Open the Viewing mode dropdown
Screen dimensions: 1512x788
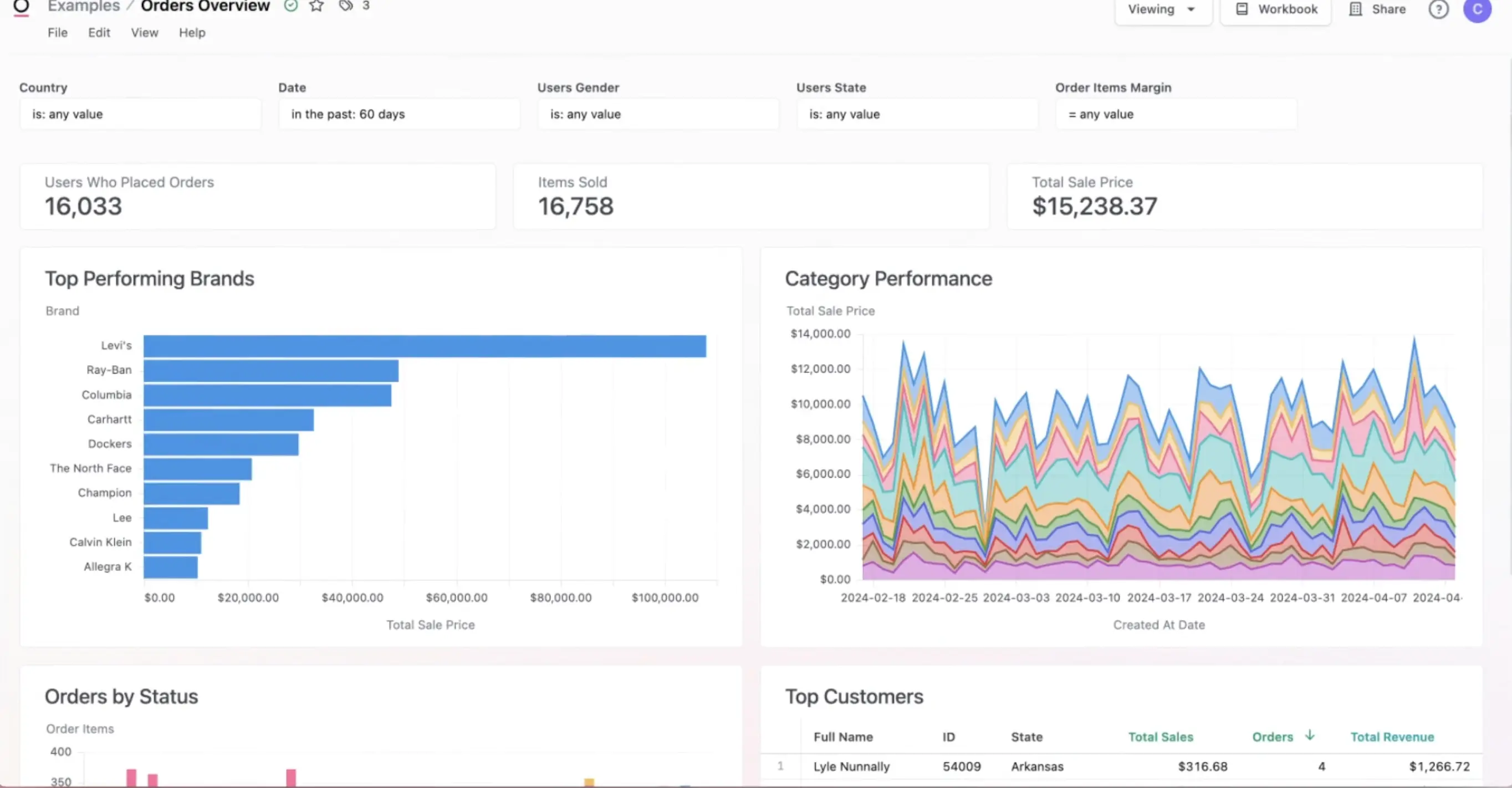(x=1163, y=10)
